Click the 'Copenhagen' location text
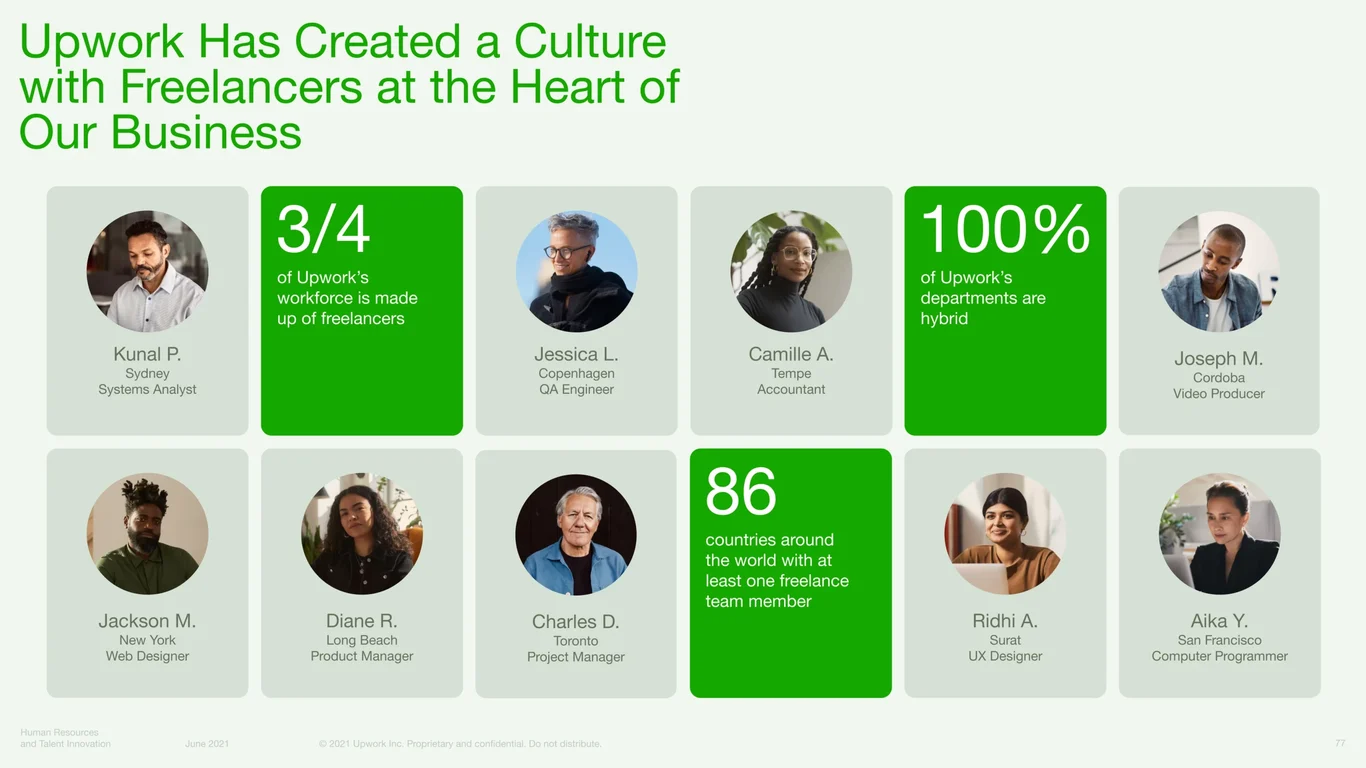The image size is (1366, 768). click(x=576, y=374)
